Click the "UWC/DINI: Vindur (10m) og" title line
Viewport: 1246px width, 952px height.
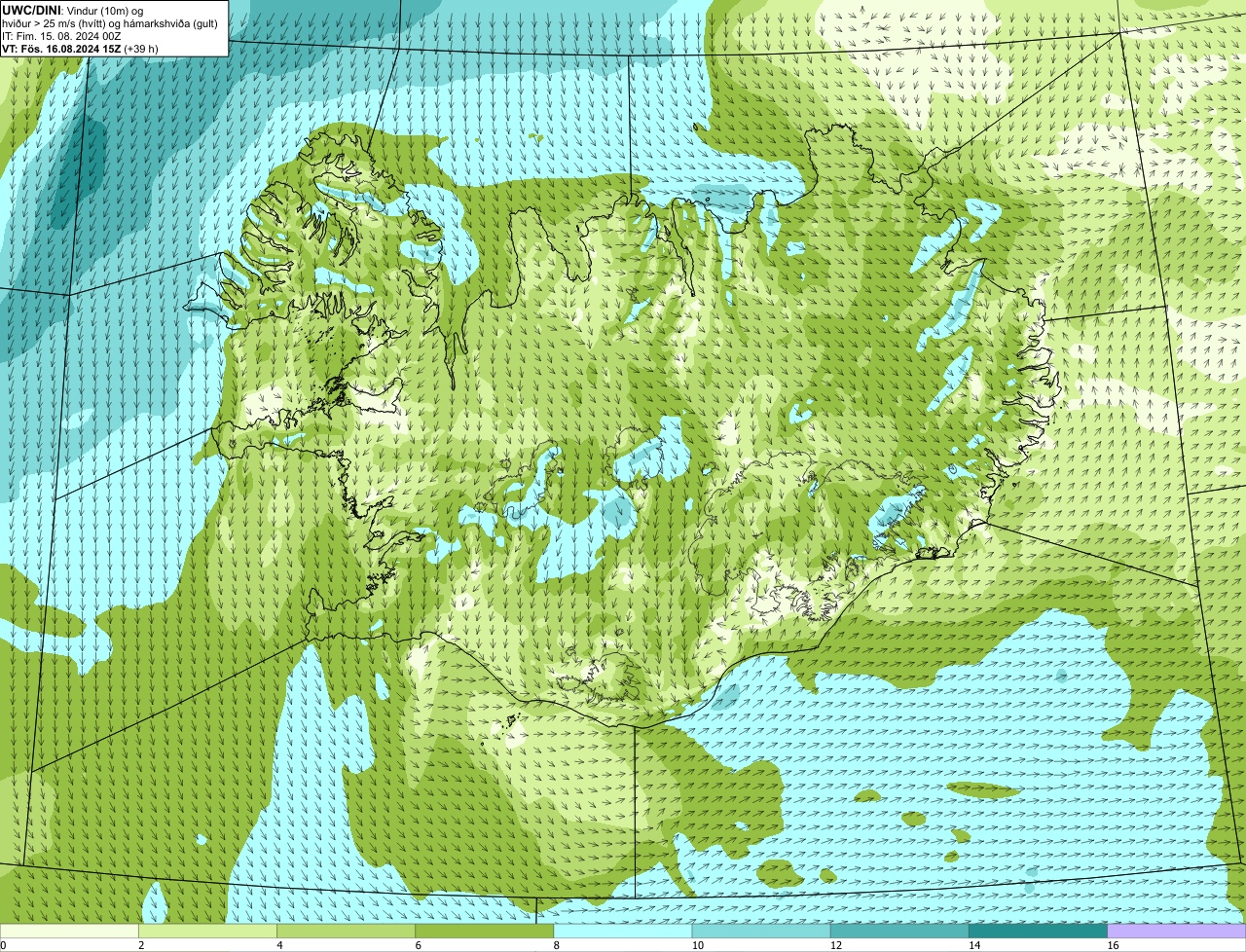tap(73, 10)
